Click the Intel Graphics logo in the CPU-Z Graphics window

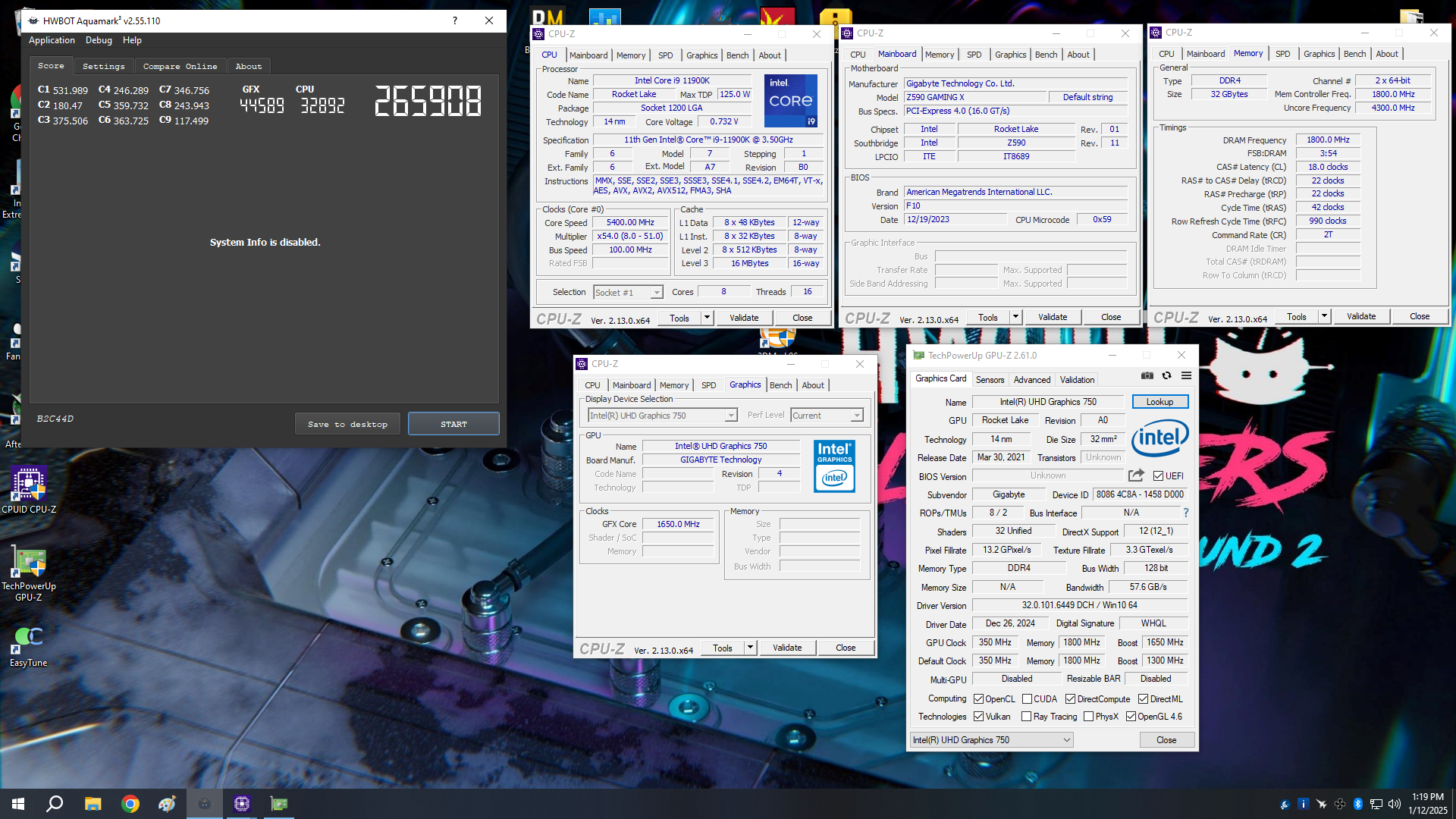[834, 466]
